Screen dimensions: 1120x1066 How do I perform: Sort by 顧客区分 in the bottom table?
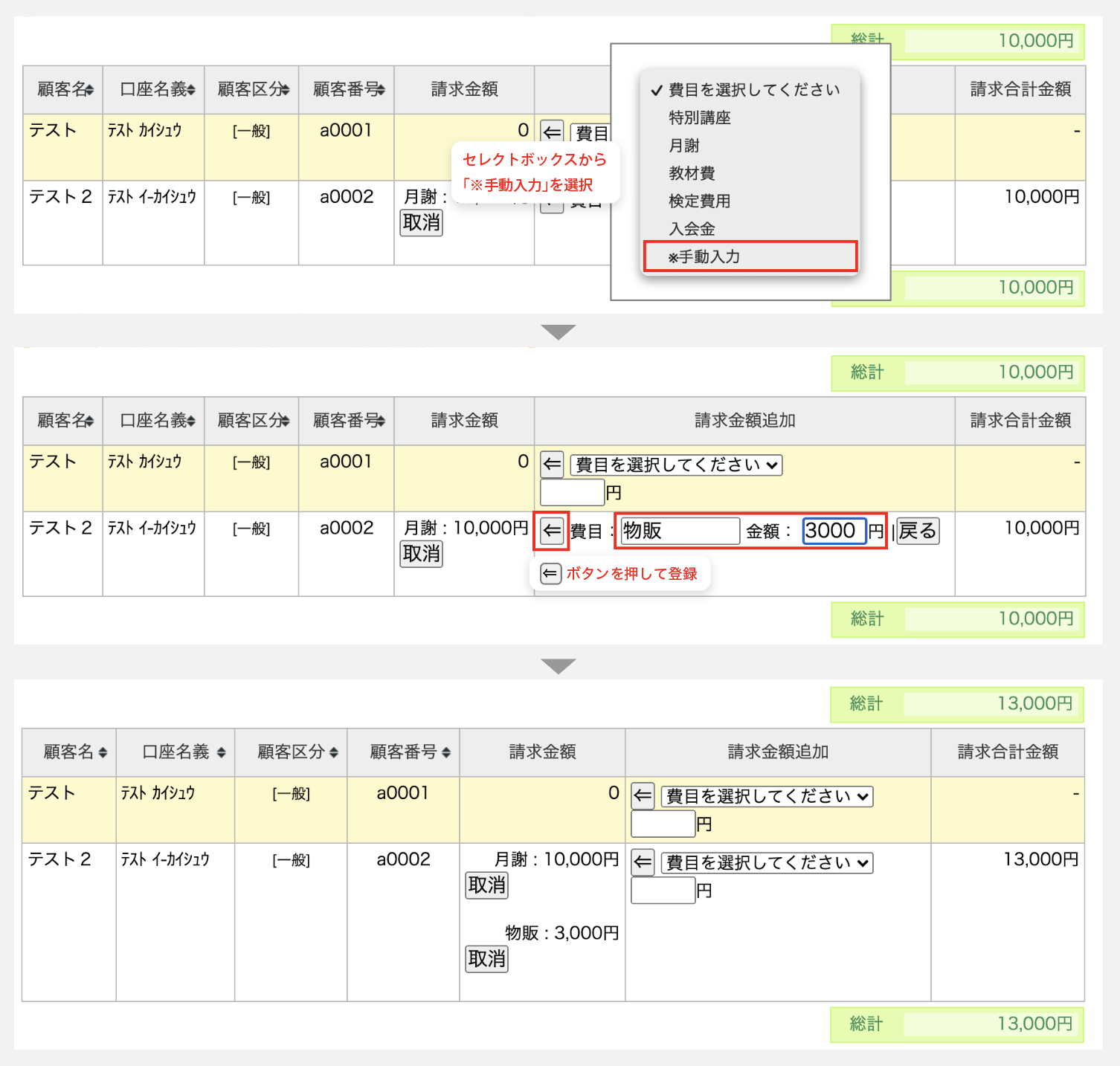(x=334, y=752)
